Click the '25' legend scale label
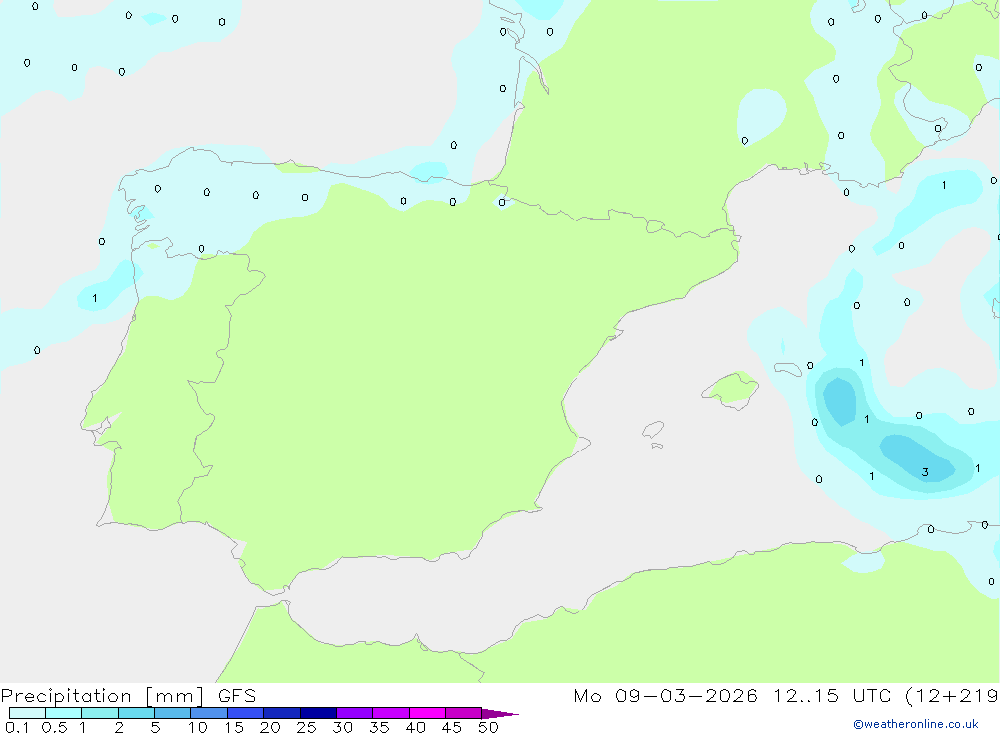Screen dimensions: 1000x733 [x=306, y=727]
